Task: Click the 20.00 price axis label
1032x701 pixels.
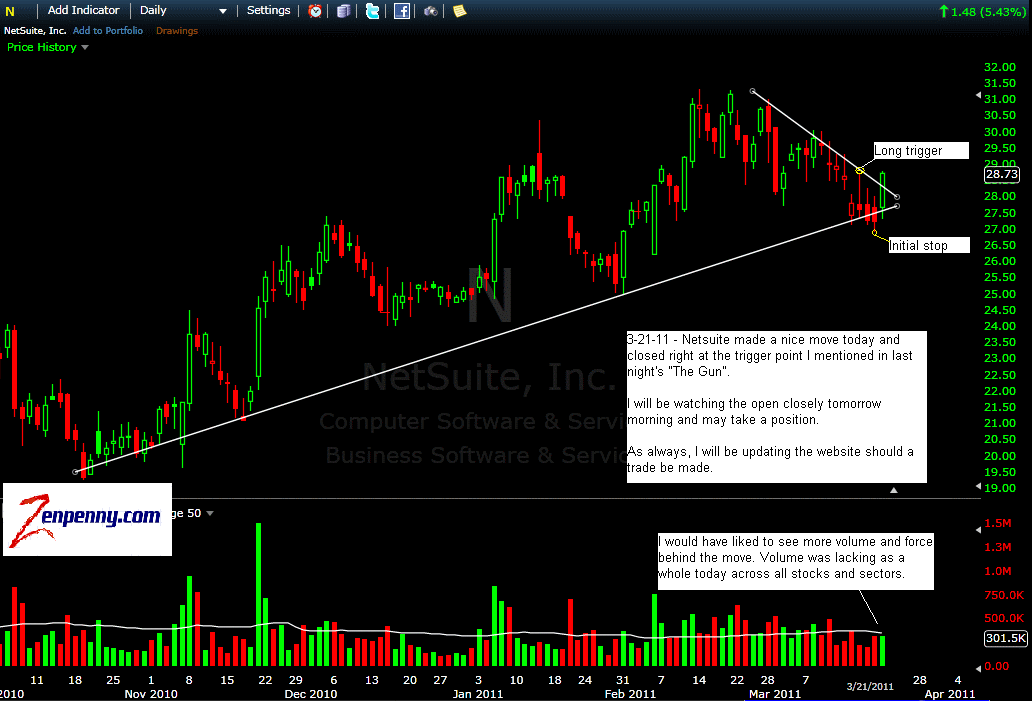Action: [1000, 455]
